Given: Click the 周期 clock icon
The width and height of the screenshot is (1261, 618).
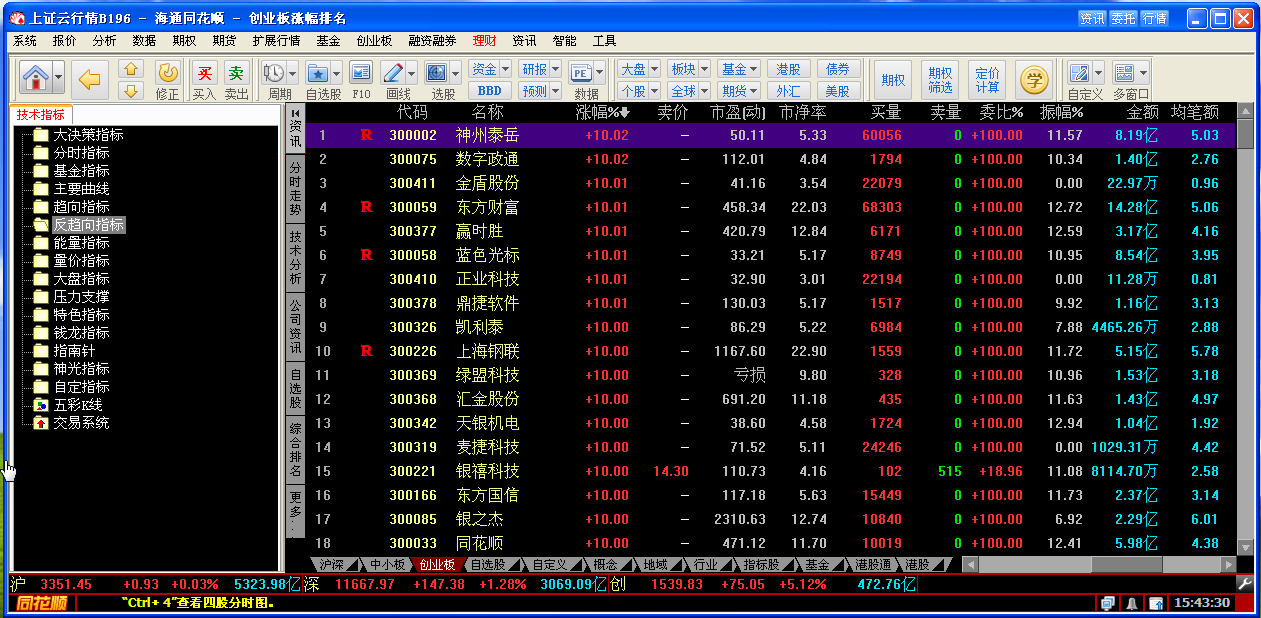Looking at the screenshot, I should click(x=273, y=73).
